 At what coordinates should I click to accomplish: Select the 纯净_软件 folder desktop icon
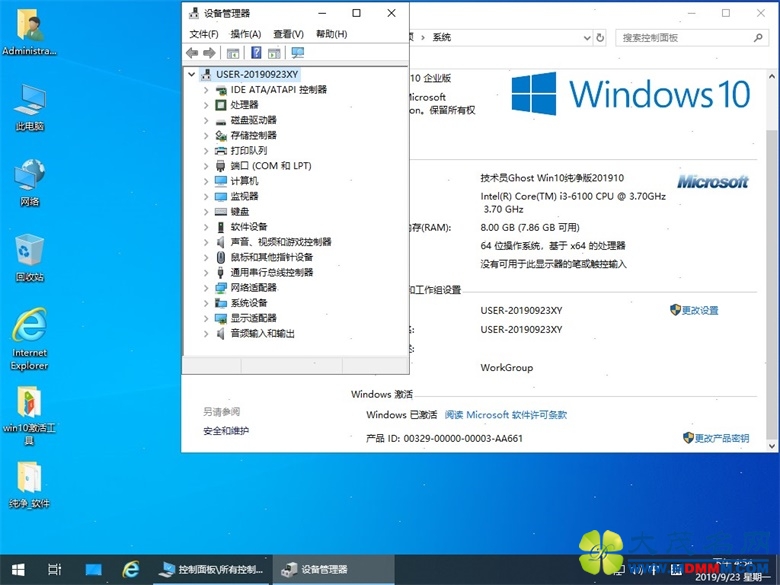(29, 486)
